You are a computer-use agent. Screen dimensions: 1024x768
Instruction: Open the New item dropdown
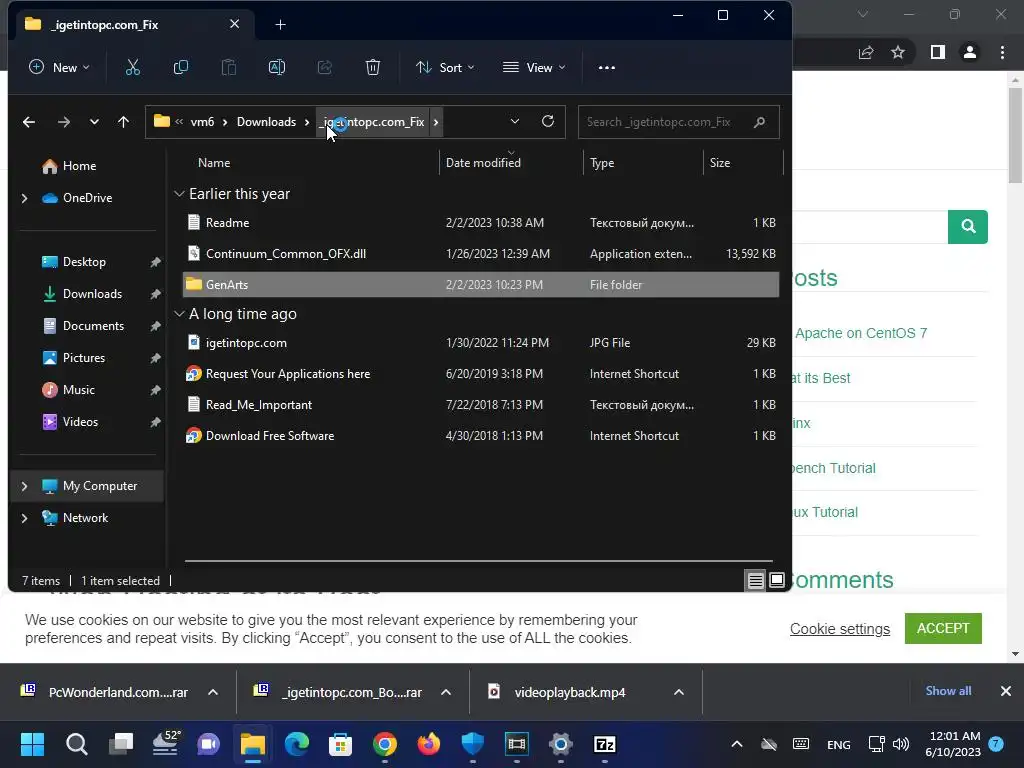(x=59, y=67)
